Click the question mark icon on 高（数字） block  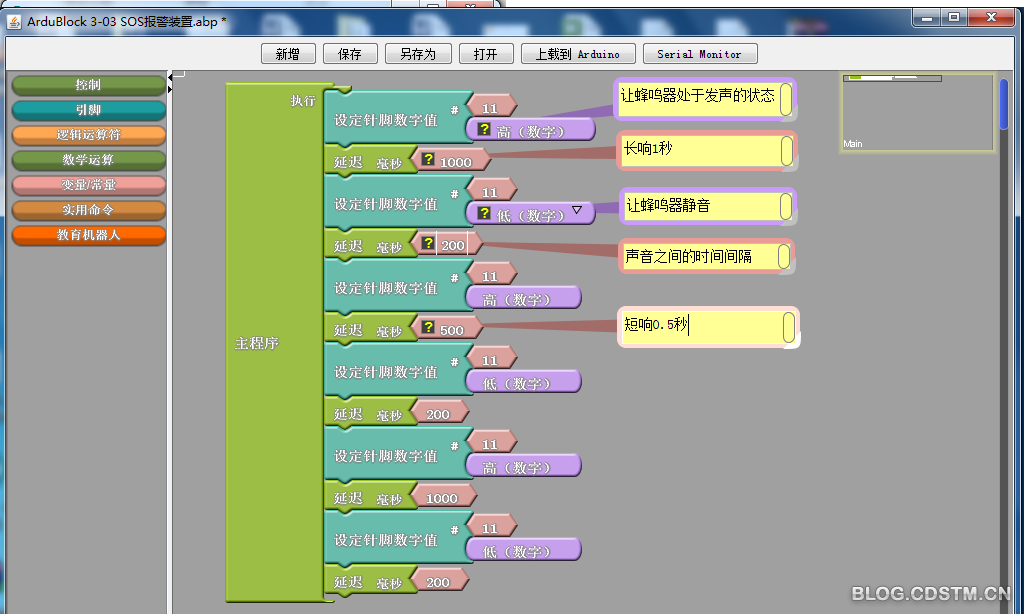pyautogui.click(x=484, y=130)
